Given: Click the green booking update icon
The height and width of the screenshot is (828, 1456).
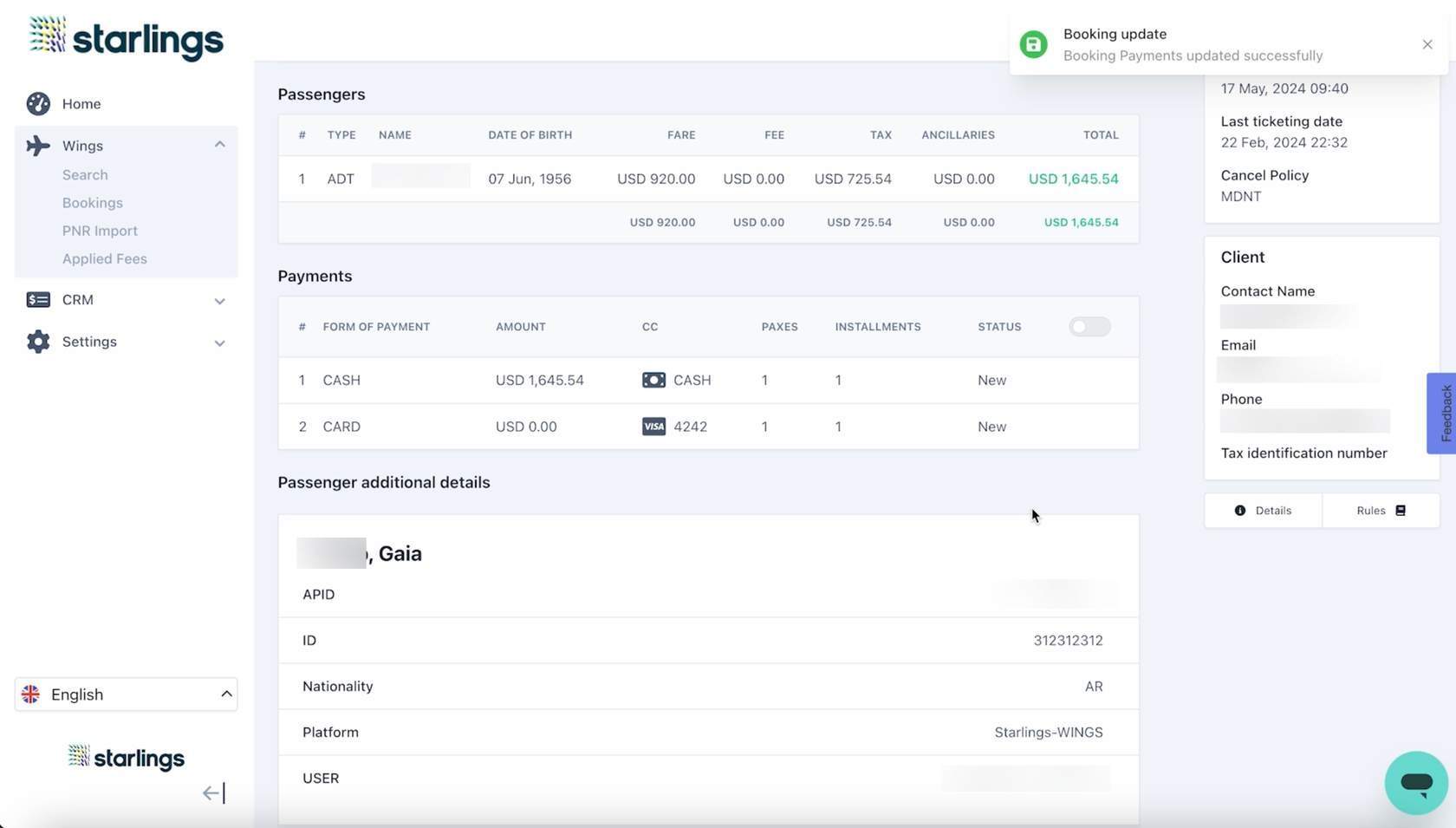Looking at the screenshot, I should point(1033,44).
